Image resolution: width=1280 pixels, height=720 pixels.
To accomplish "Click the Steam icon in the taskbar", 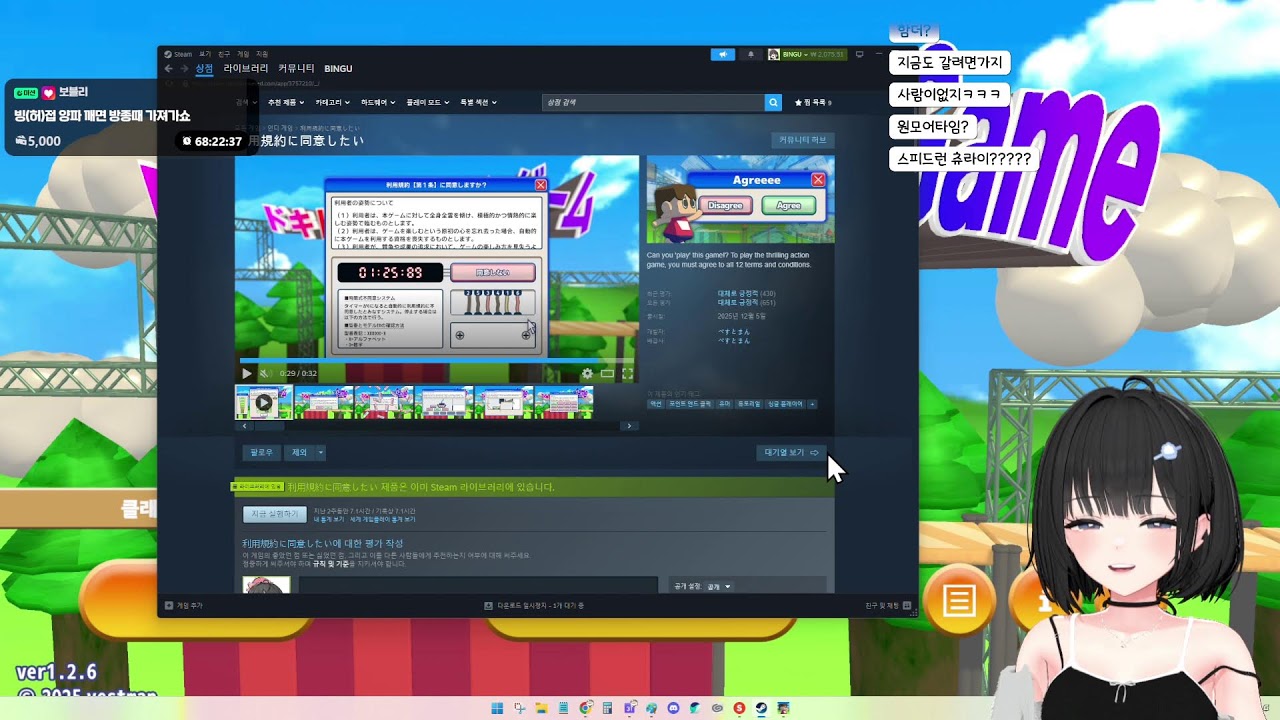I will tap(761, 708).
